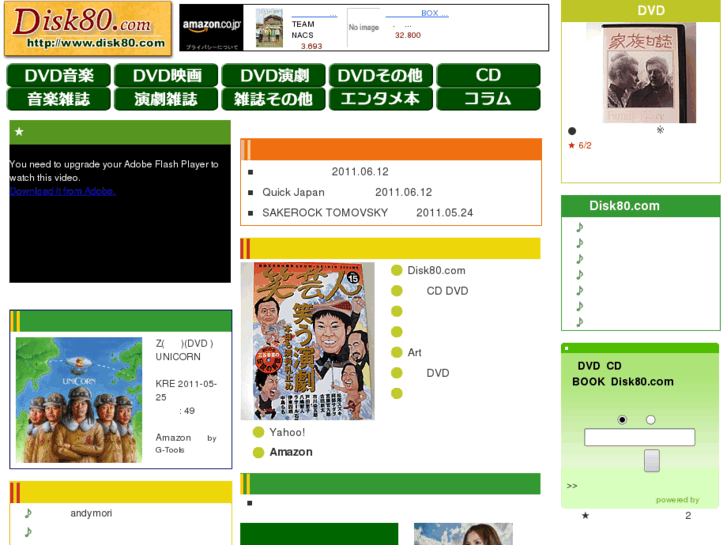Select the first search radio button
This screenshot has width=727, height=545.
pyautogui.click(x=622, y=420)
